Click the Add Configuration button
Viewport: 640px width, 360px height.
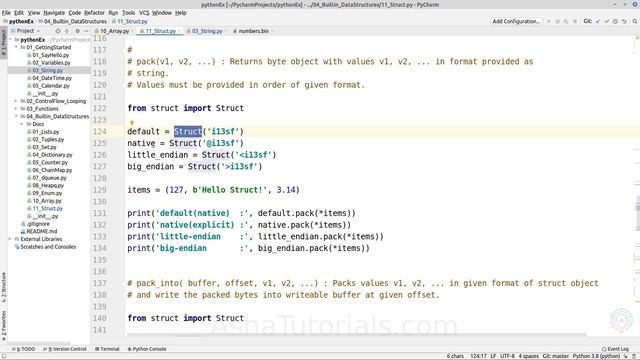point(516,21)
